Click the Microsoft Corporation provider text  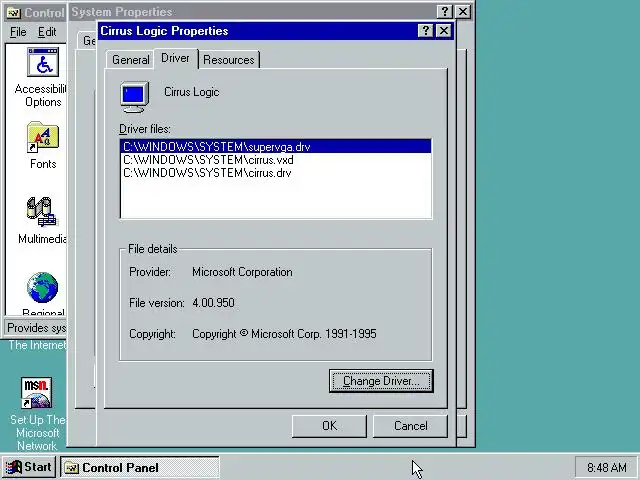[x=242, y=272]
